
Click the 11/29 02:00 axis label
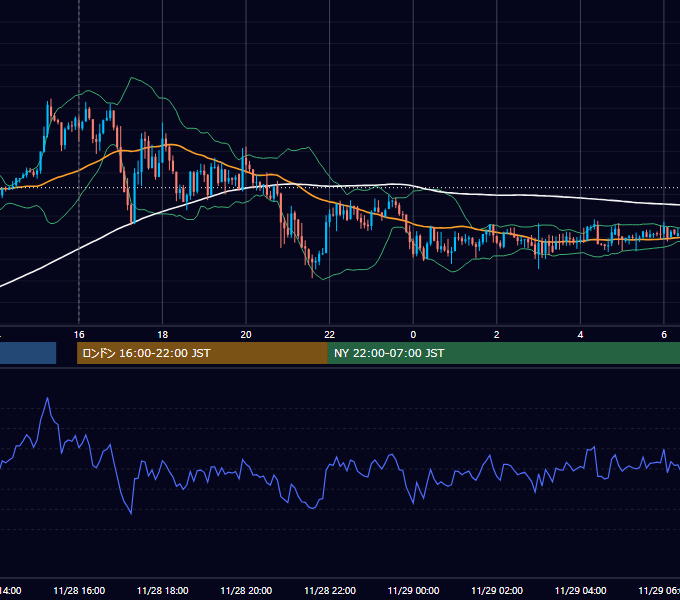coord(497,590)
